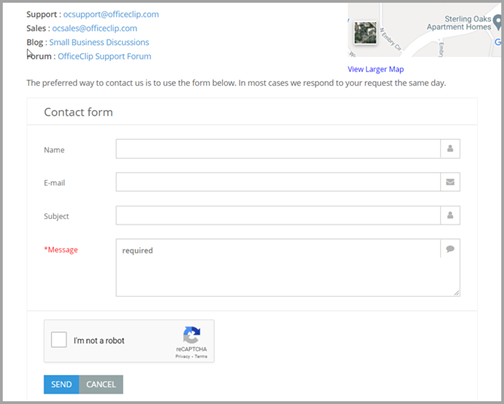Viewport: 504px width, 404px height.
Task: Click the speech bubble icon beside Message
Action: (x=450, y=249)
